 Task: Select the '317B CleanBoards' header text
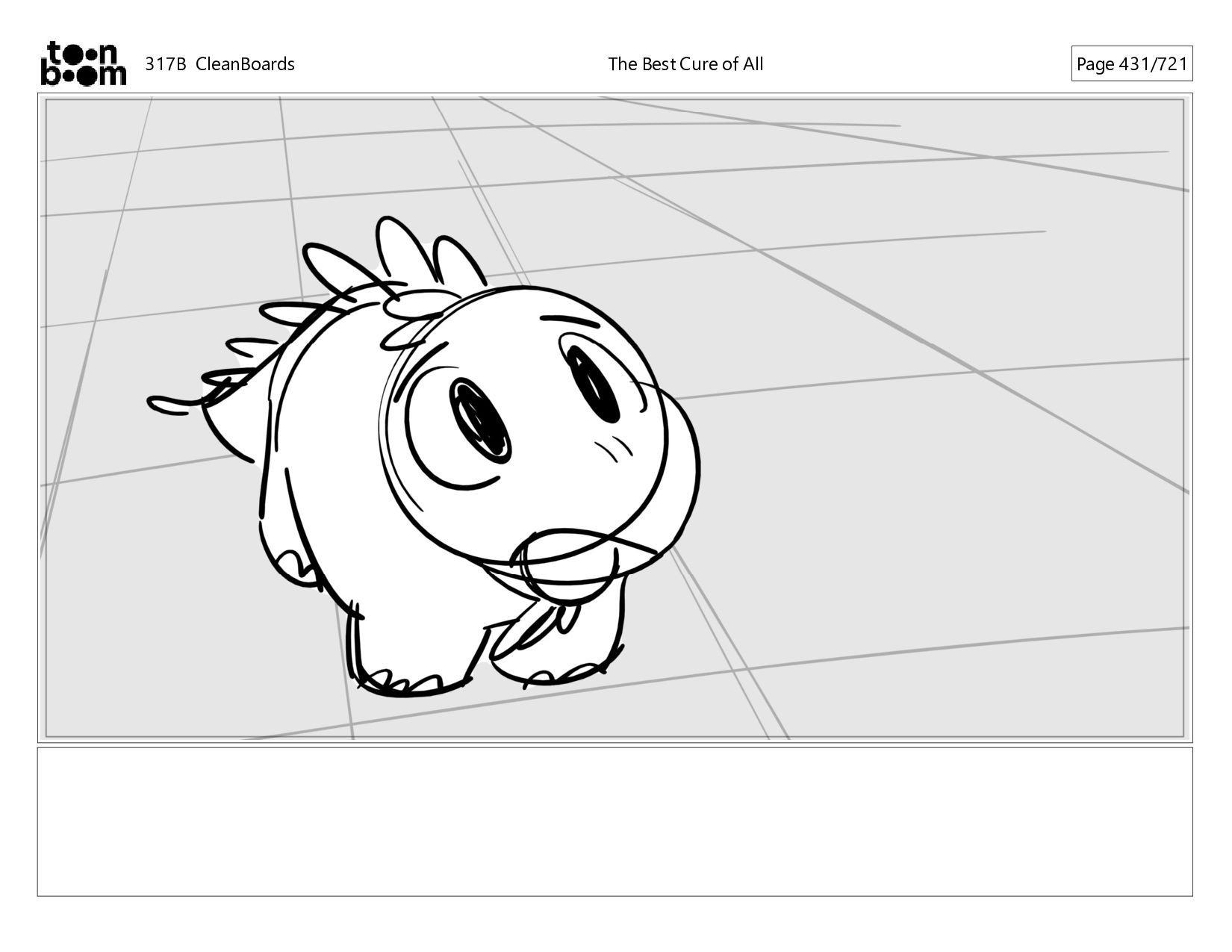click(x=220, y=64)
